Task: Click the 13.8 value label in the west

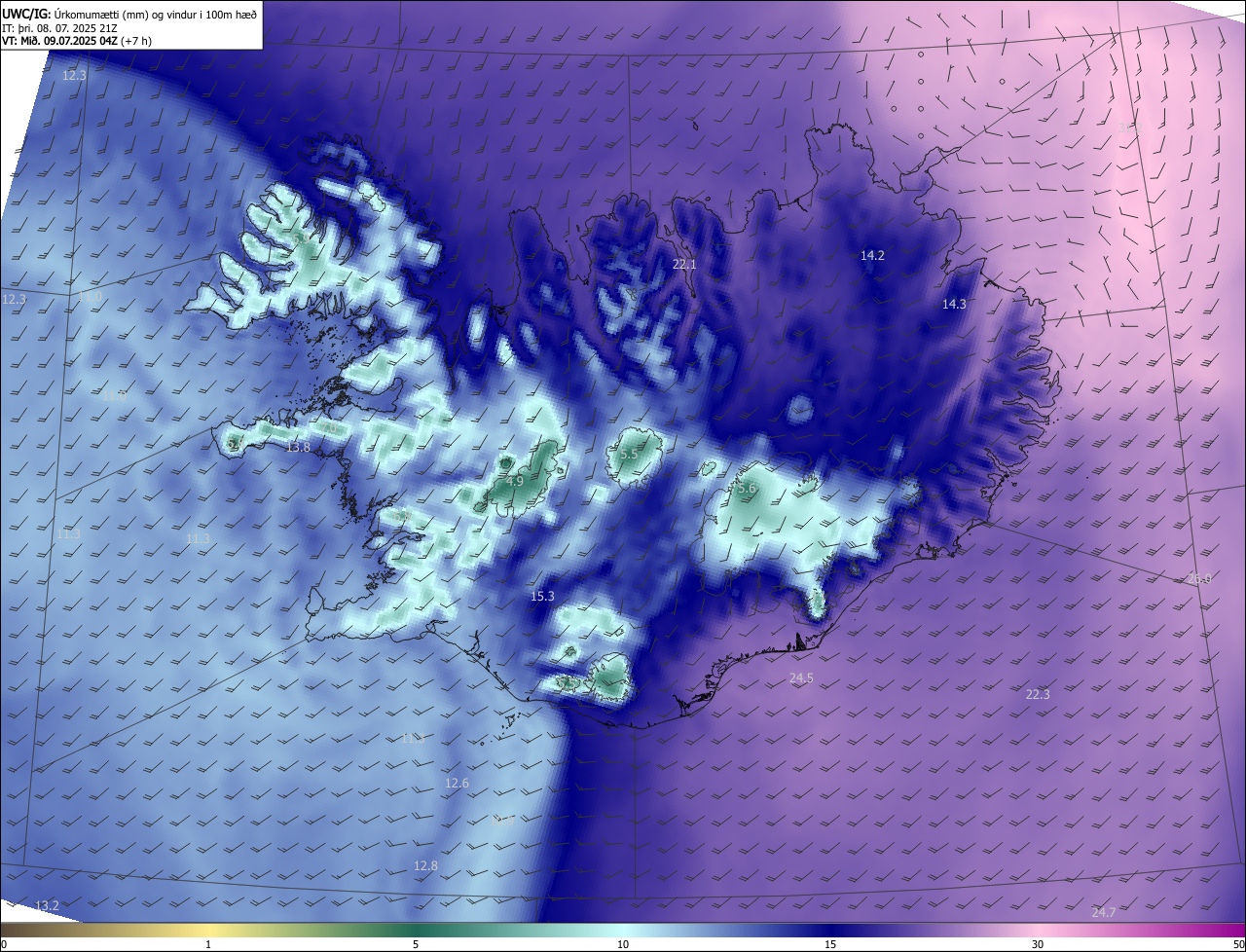Action: click(x=298, y=448)
